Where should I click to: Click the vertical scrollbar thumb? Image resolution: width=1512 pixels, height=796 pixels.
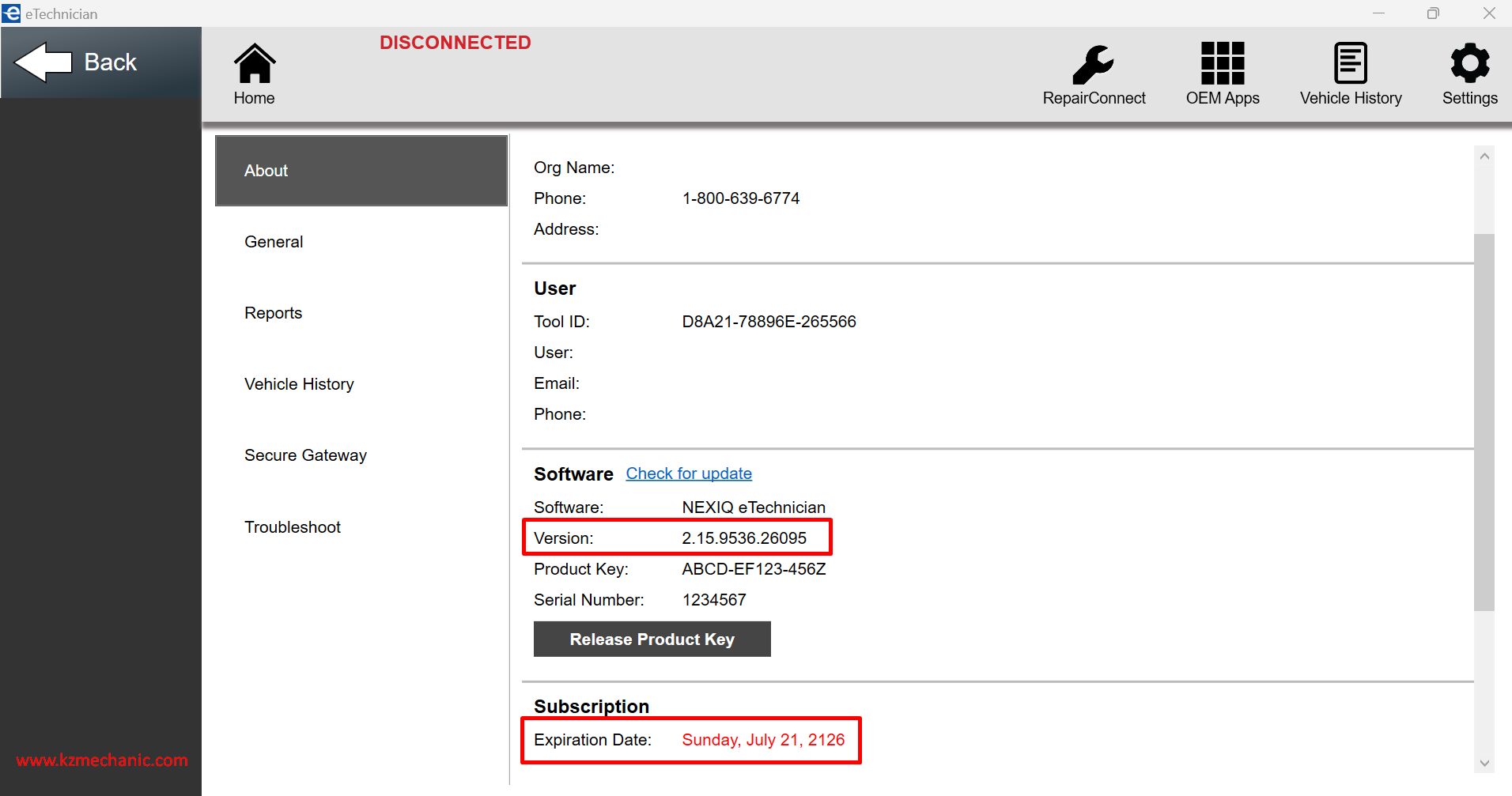pyautogui.click(x=1484, y=422)
